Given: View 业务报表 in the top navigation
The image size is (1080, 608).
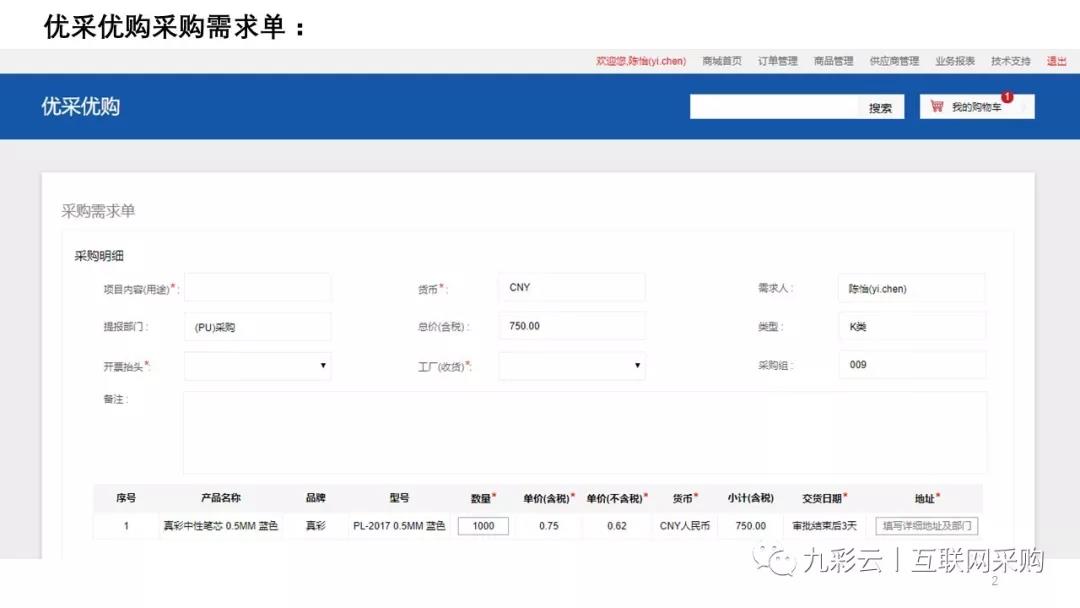Looking at the screenshot, I should (x=955, y=61).
